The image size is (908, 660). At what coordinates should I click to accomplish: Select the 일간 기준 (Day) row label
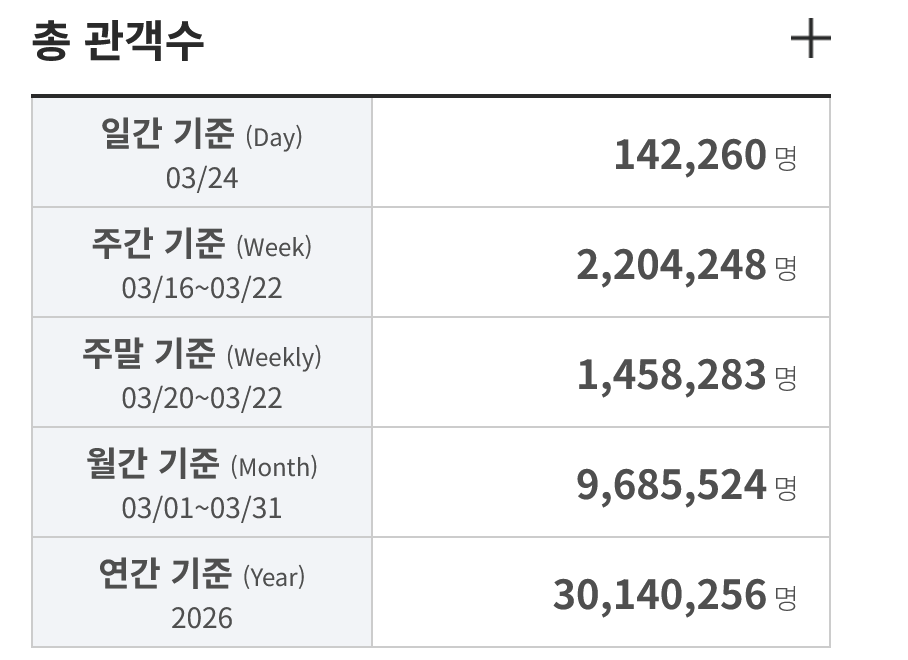coord(202,134)
